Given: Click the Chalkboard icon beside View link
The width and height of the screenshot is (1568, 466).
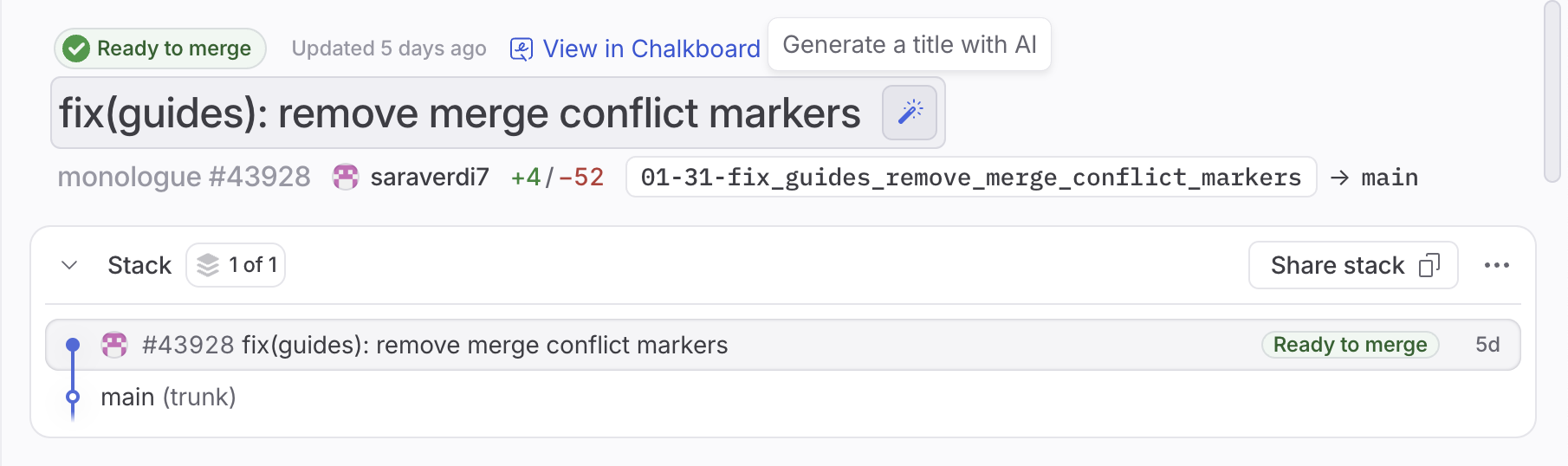Looking at the screenshot, I should coord(521,49).
